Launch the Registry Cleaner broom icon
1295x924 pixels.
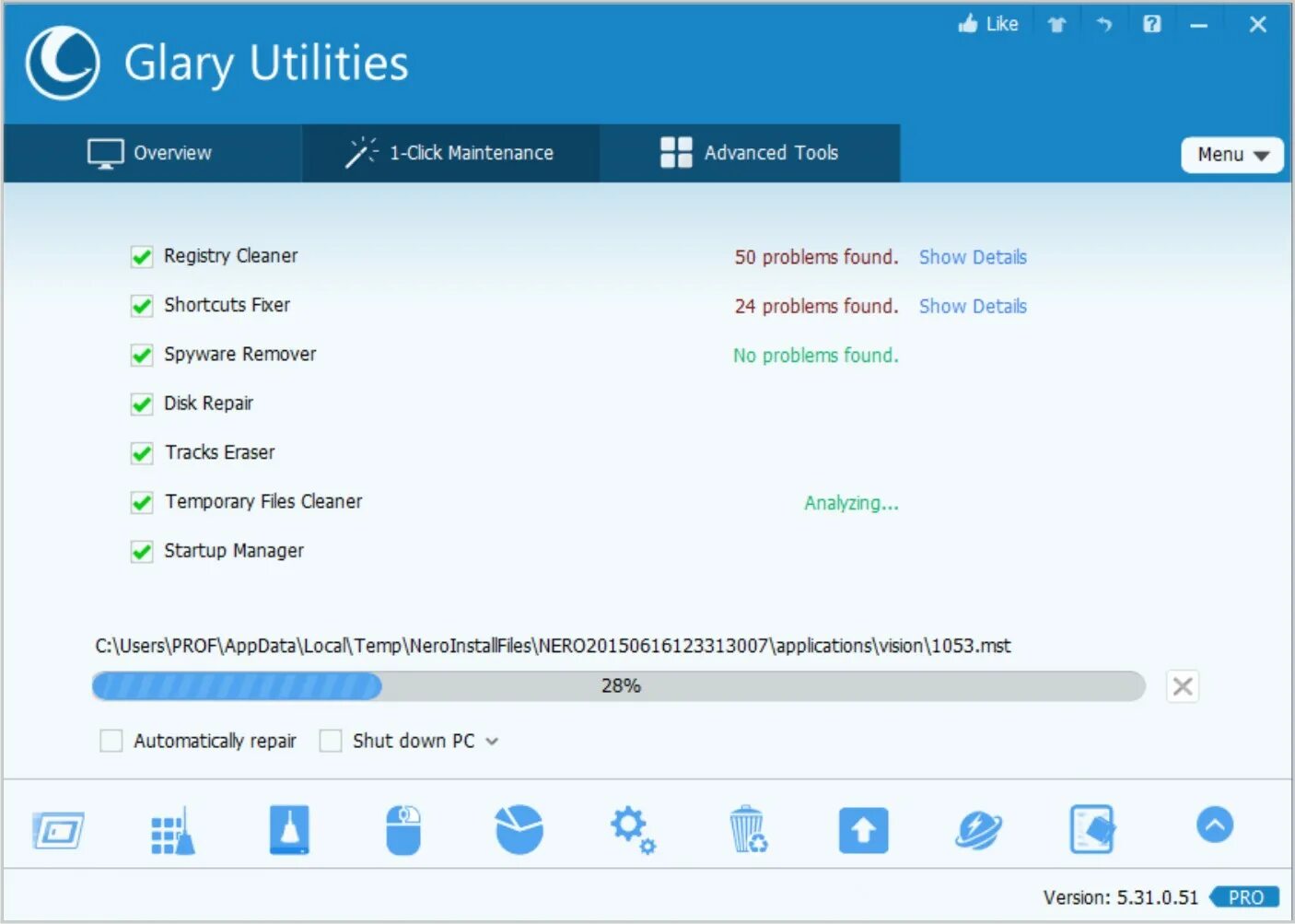click(173, 830)
